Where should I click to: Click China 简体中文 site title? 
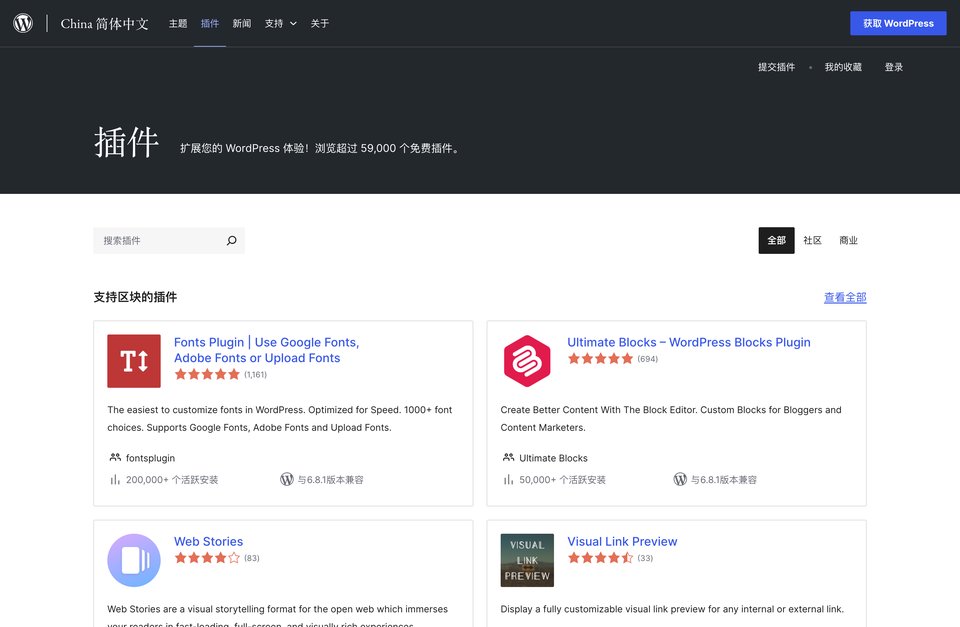[105, 23]
